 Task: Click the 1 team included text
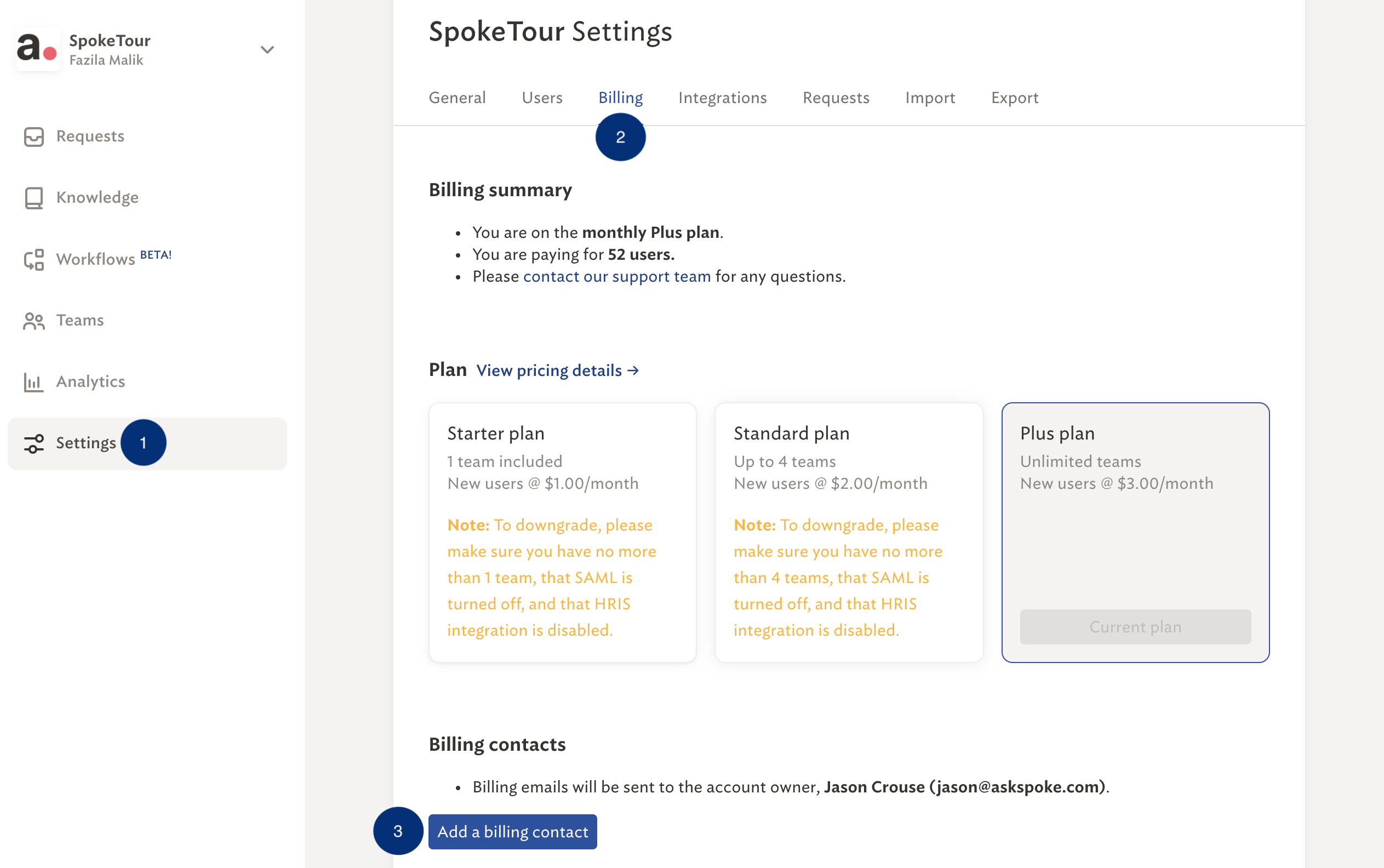click(x=505, y=461)
